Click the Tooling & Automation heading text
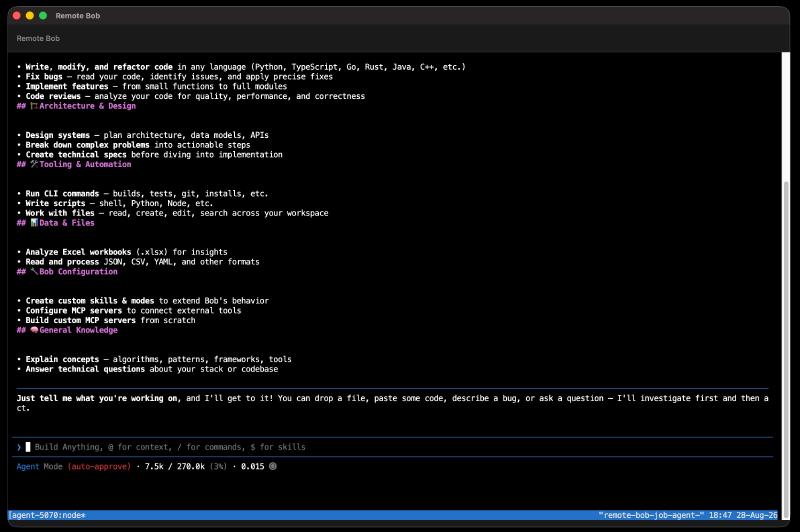 85,164
